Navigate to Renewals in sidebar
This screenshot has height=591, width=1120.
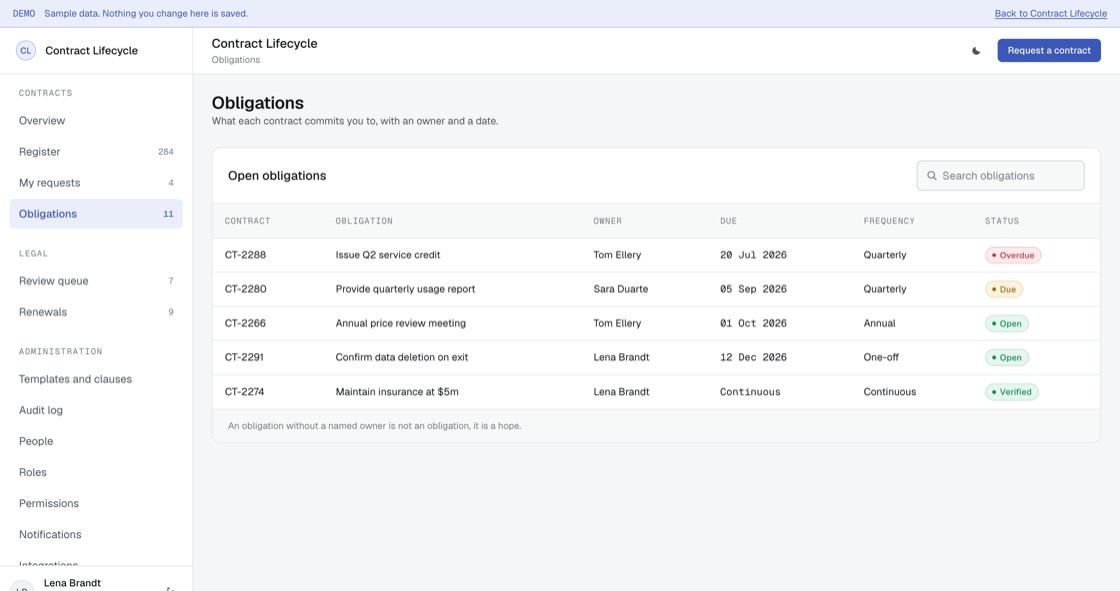tap(96, 312)
